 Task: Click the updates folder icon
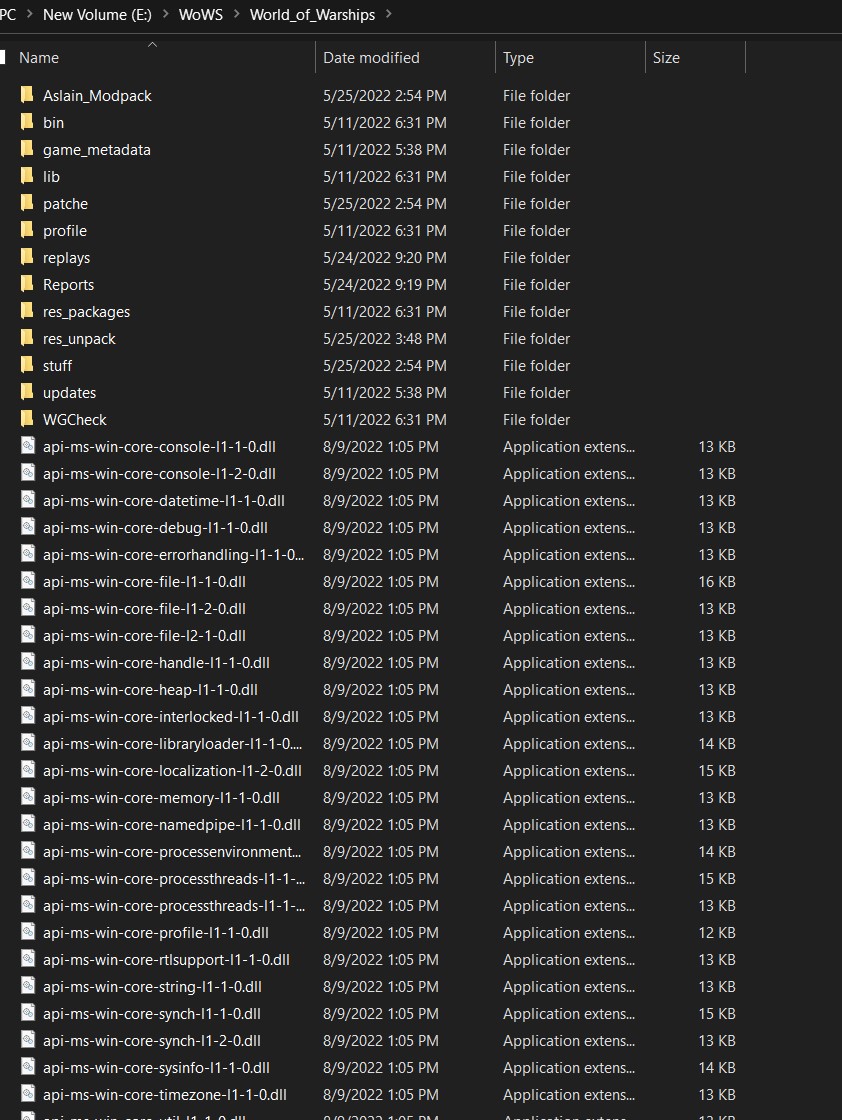27,392
